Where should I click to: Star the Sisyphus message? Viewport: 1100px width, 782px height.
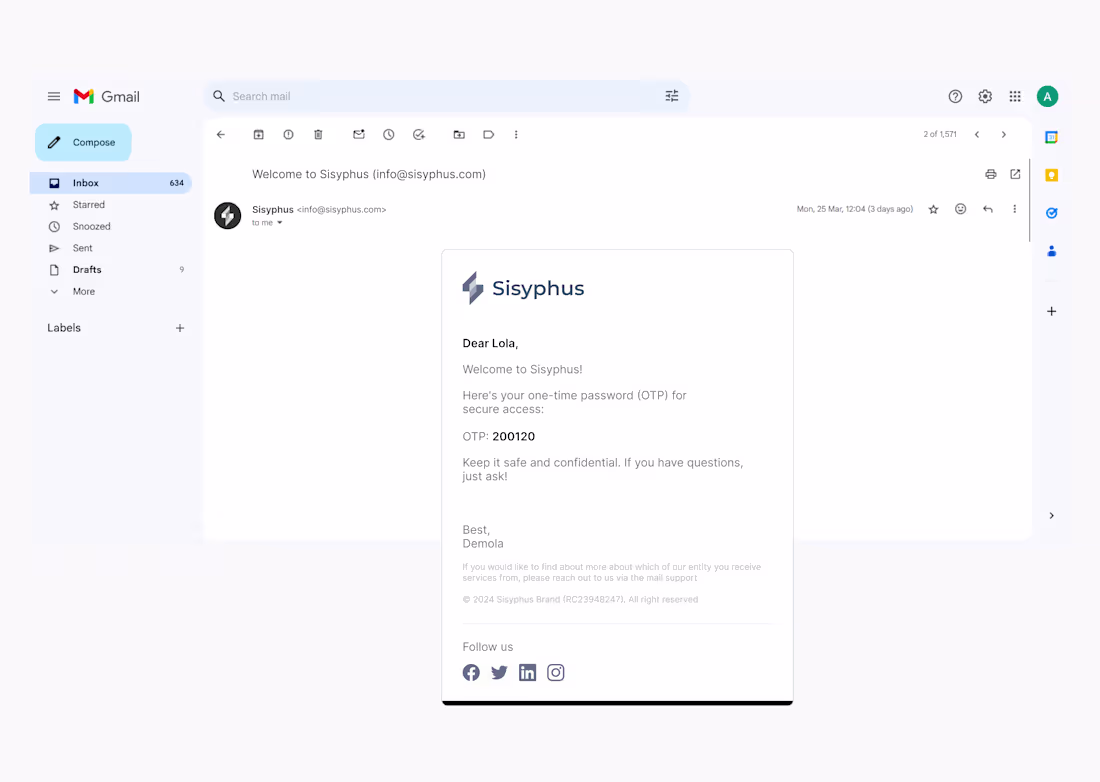933,209
